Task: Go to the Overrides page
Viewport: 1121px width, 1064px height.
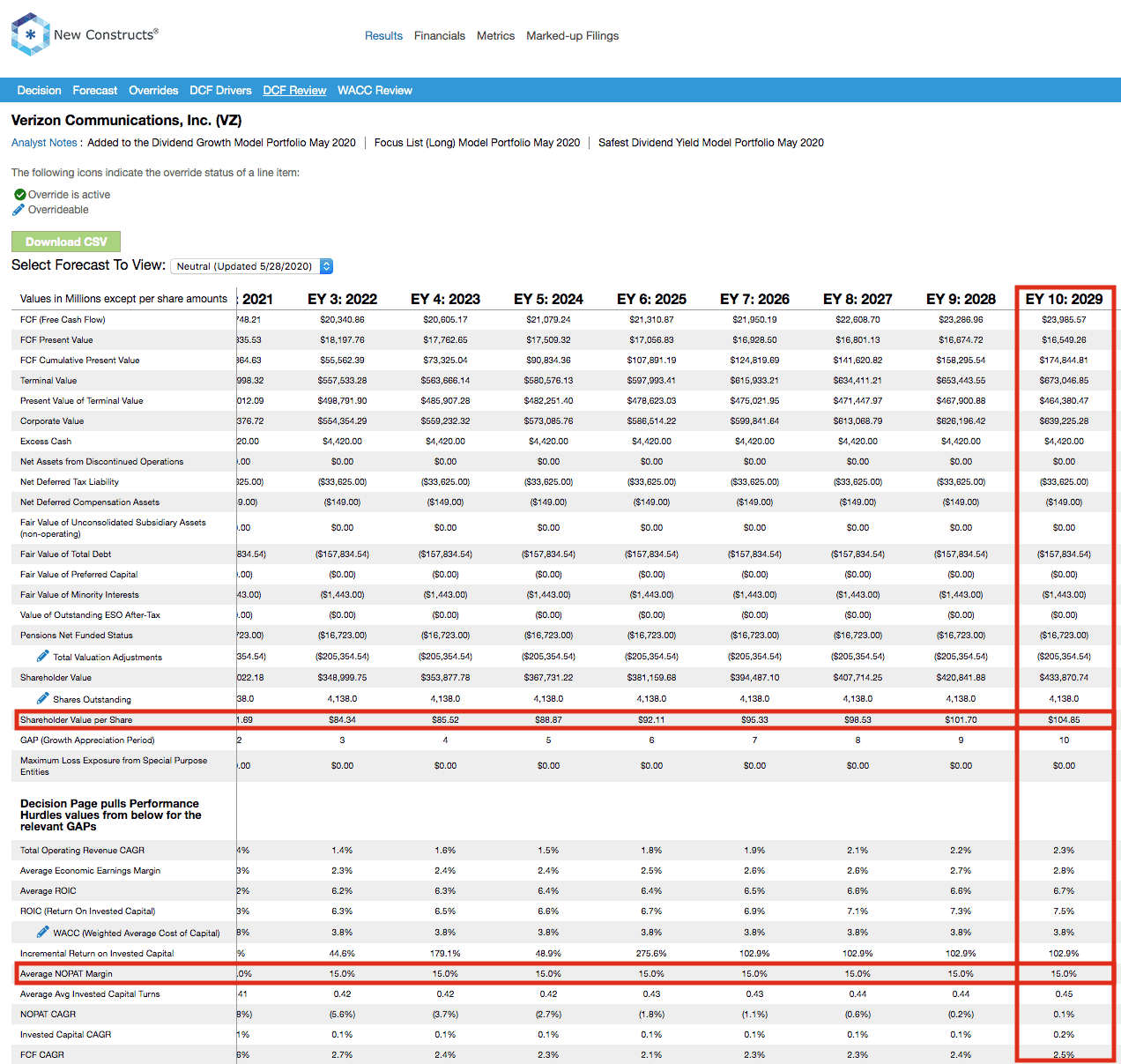Action: [x=153, y=91]
